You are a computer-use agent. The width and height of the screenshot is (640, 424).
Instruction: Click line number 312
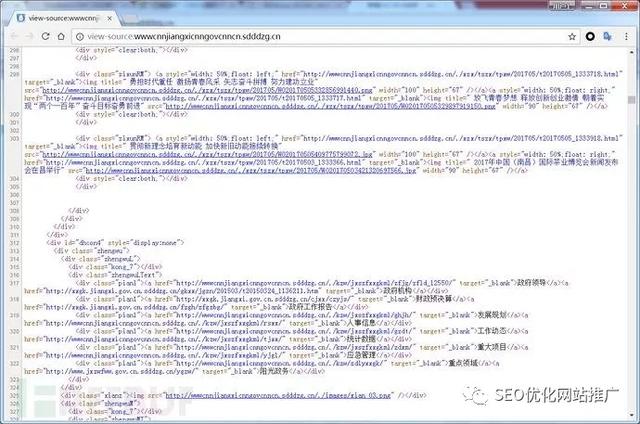tap(15, 243)
